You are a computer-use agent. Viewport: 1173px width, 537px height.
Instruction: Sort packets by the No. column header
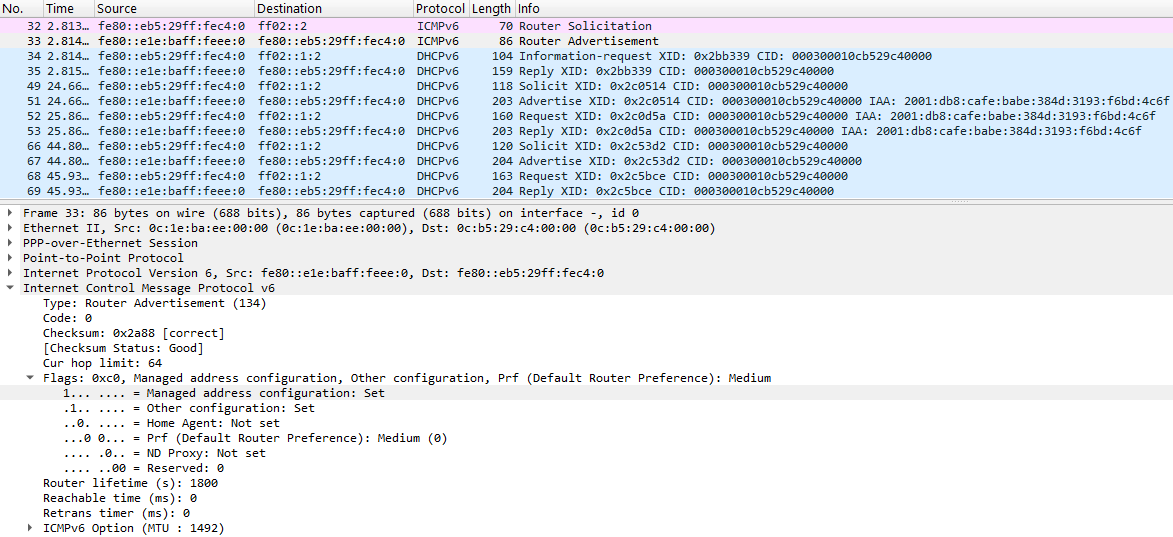(22, 9)
